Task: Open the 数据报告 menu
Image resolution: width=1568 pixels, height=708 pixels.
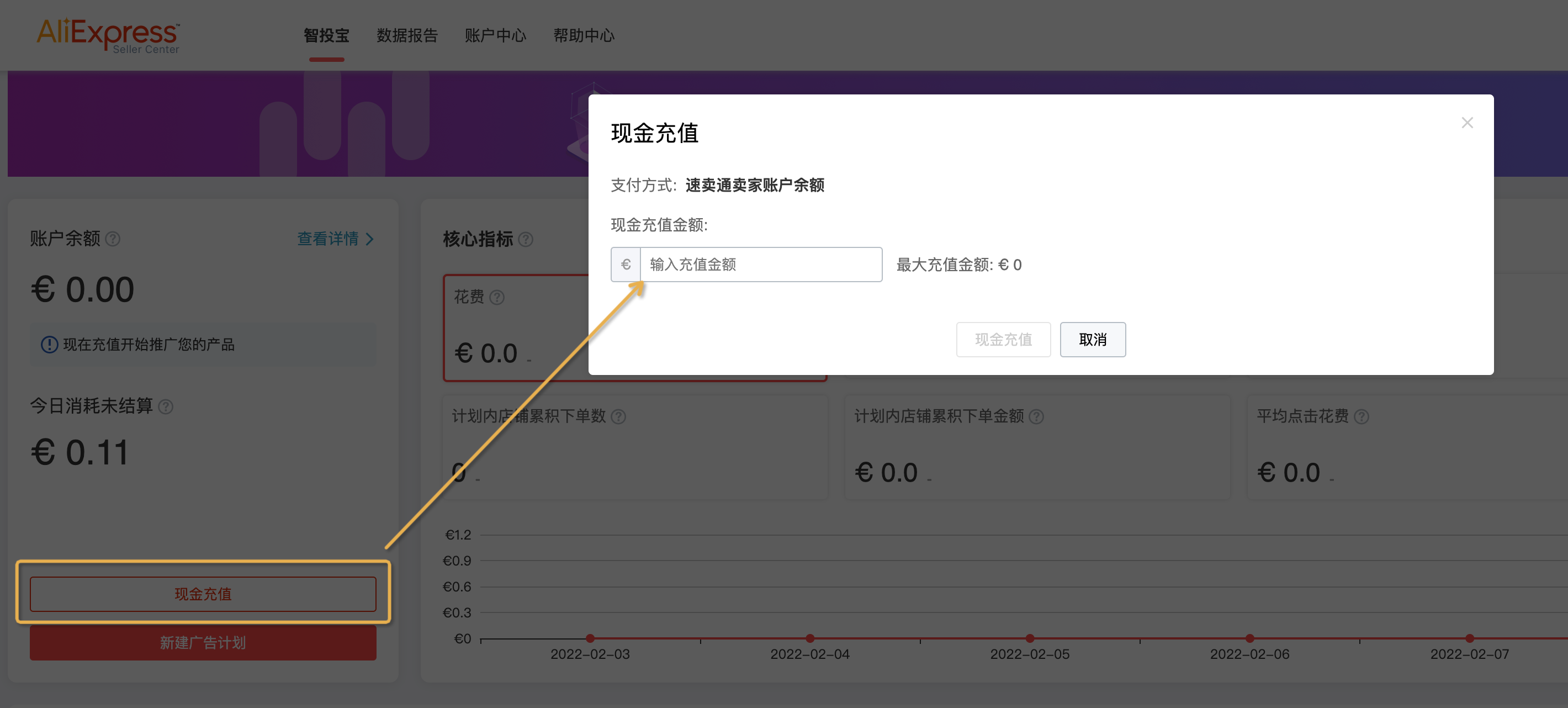Action: tap(407, 35)
